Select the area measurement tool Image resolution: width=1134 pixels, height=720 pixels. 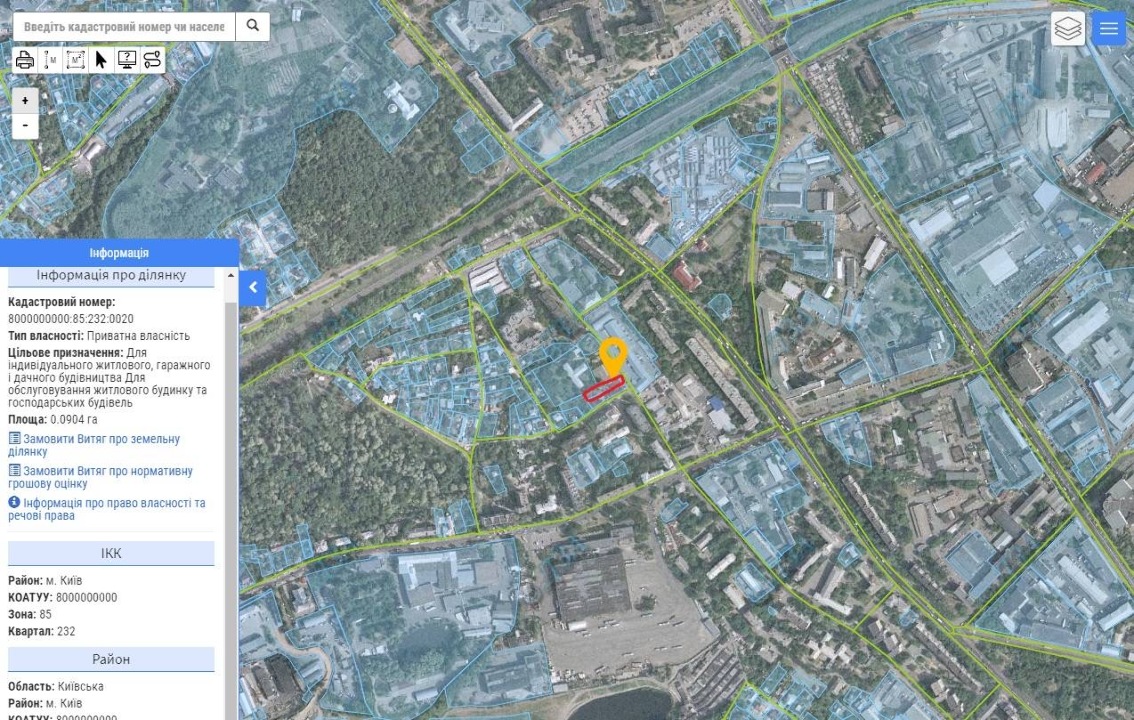coord(75,60)
